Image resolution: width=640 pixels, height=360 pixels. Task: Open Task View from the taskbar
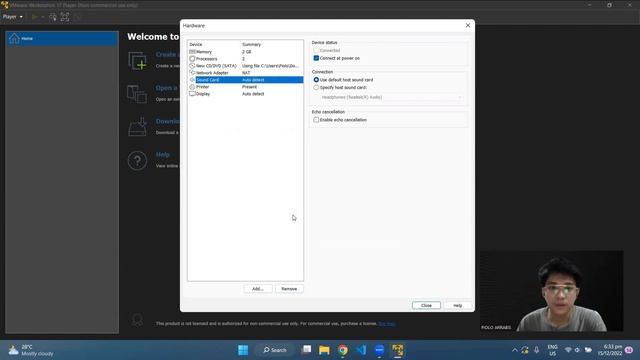click(306, 350)
